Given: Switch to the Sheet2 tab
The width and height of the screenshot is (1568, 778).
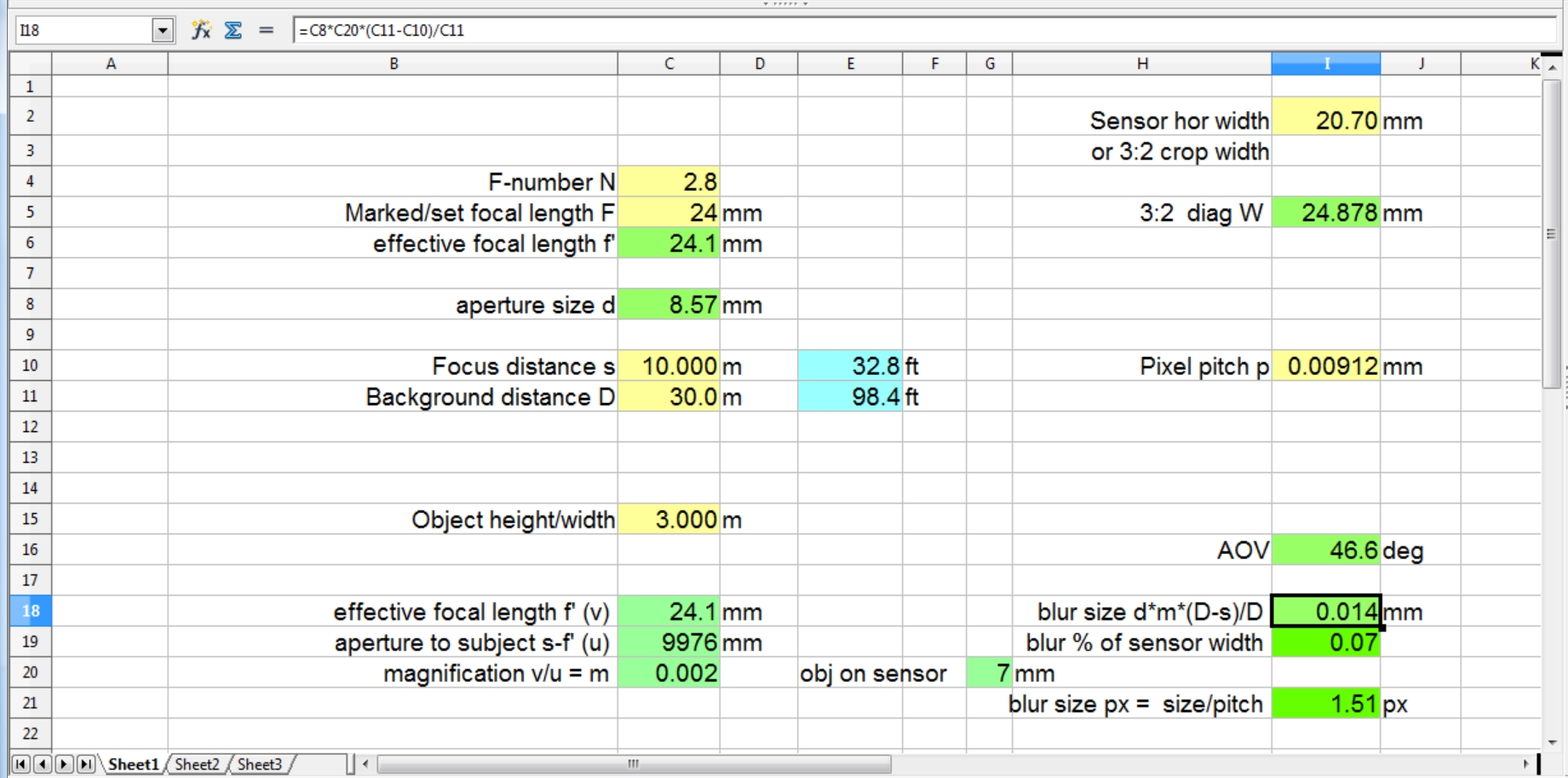Looking at the screenshot, I should coord(197,764).
